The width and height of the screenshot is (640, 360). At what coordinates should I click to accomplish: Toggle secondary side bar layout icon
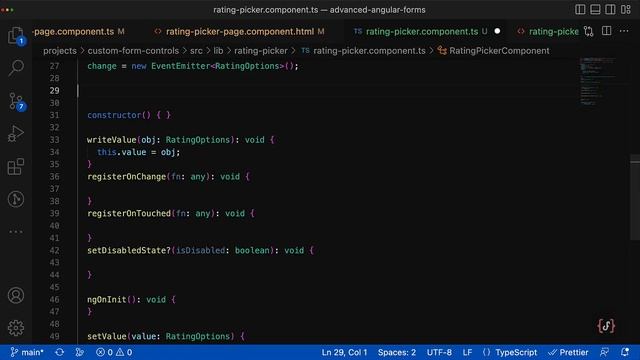coord(610,9)
